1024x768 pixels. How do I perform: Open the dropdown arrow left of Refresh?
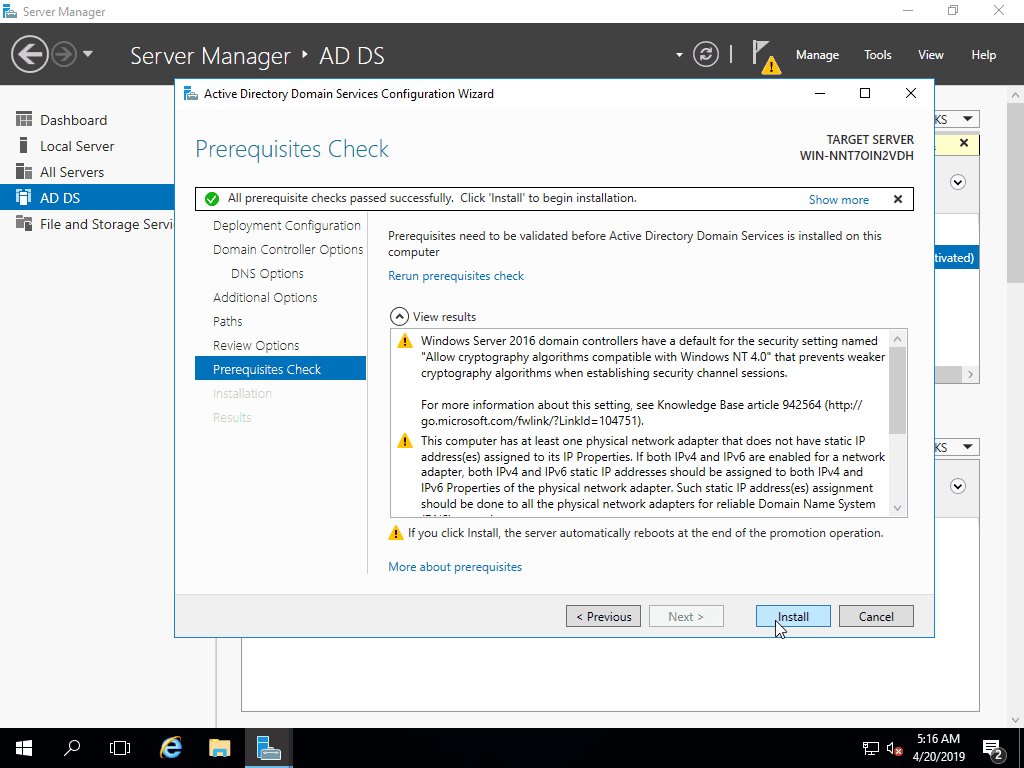coord(679,55)
